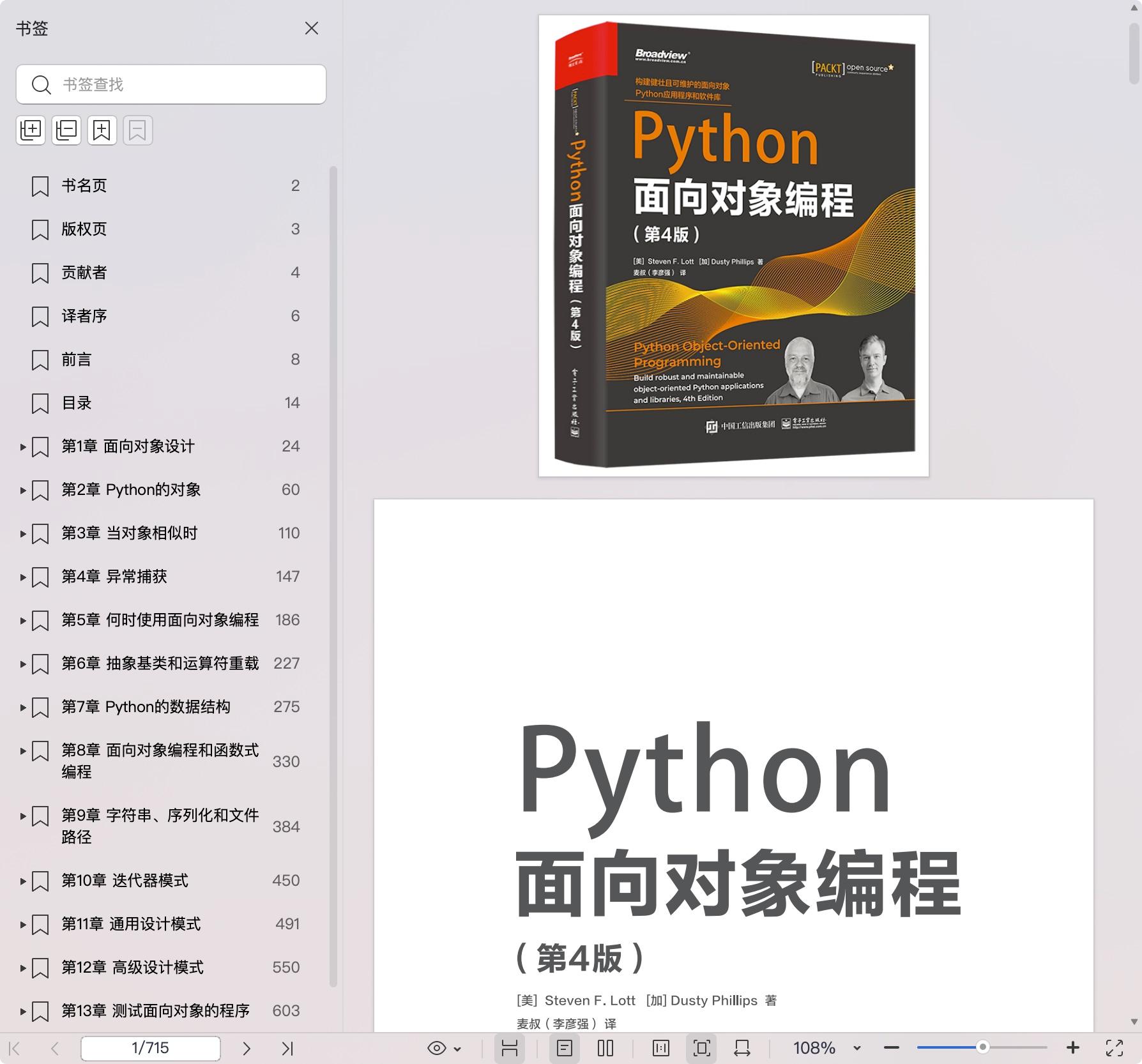Expand 第3章 当对象相似时
The width and height of the screenshot is (1142, 1064).
[23, 534]
